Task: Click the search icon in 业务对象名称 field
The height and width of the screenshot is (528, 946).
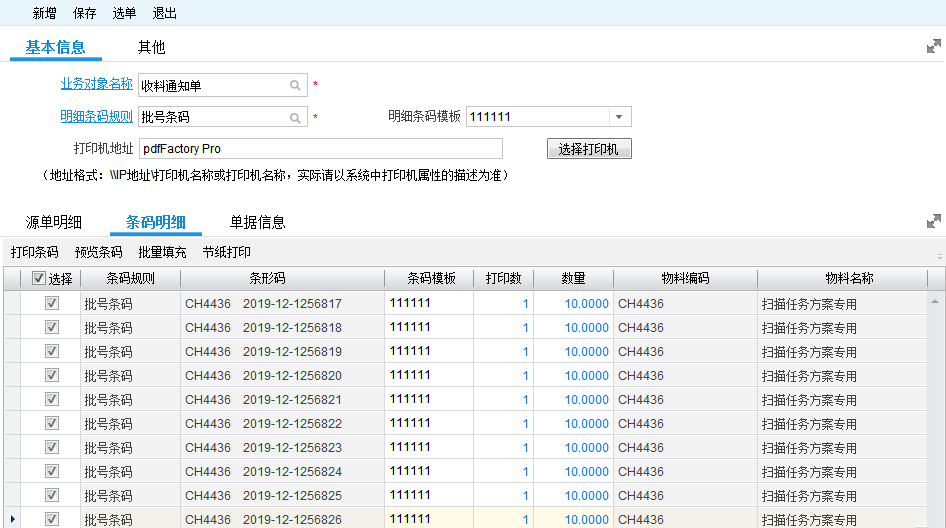Action: pos(295,86)
